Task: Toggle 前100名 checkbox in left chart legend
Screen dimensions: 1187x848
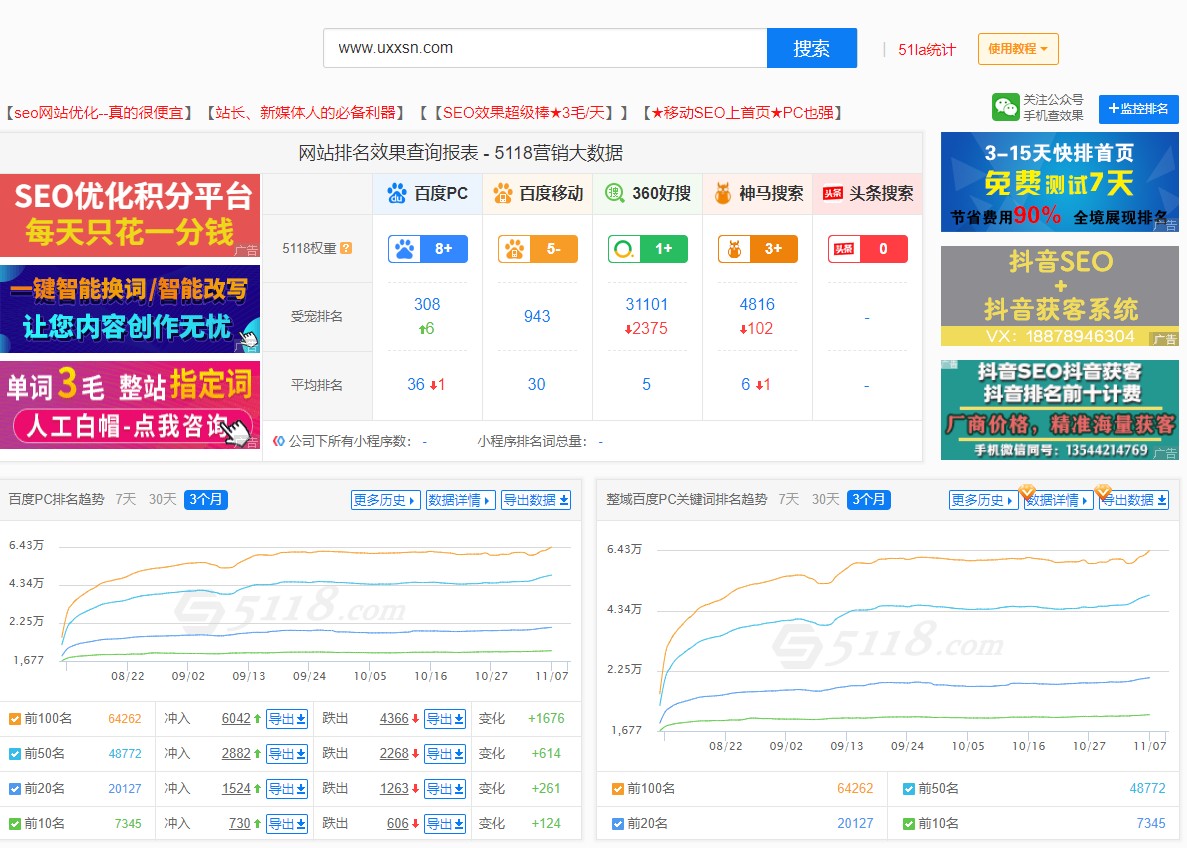Action: click(x=14, y=719)
